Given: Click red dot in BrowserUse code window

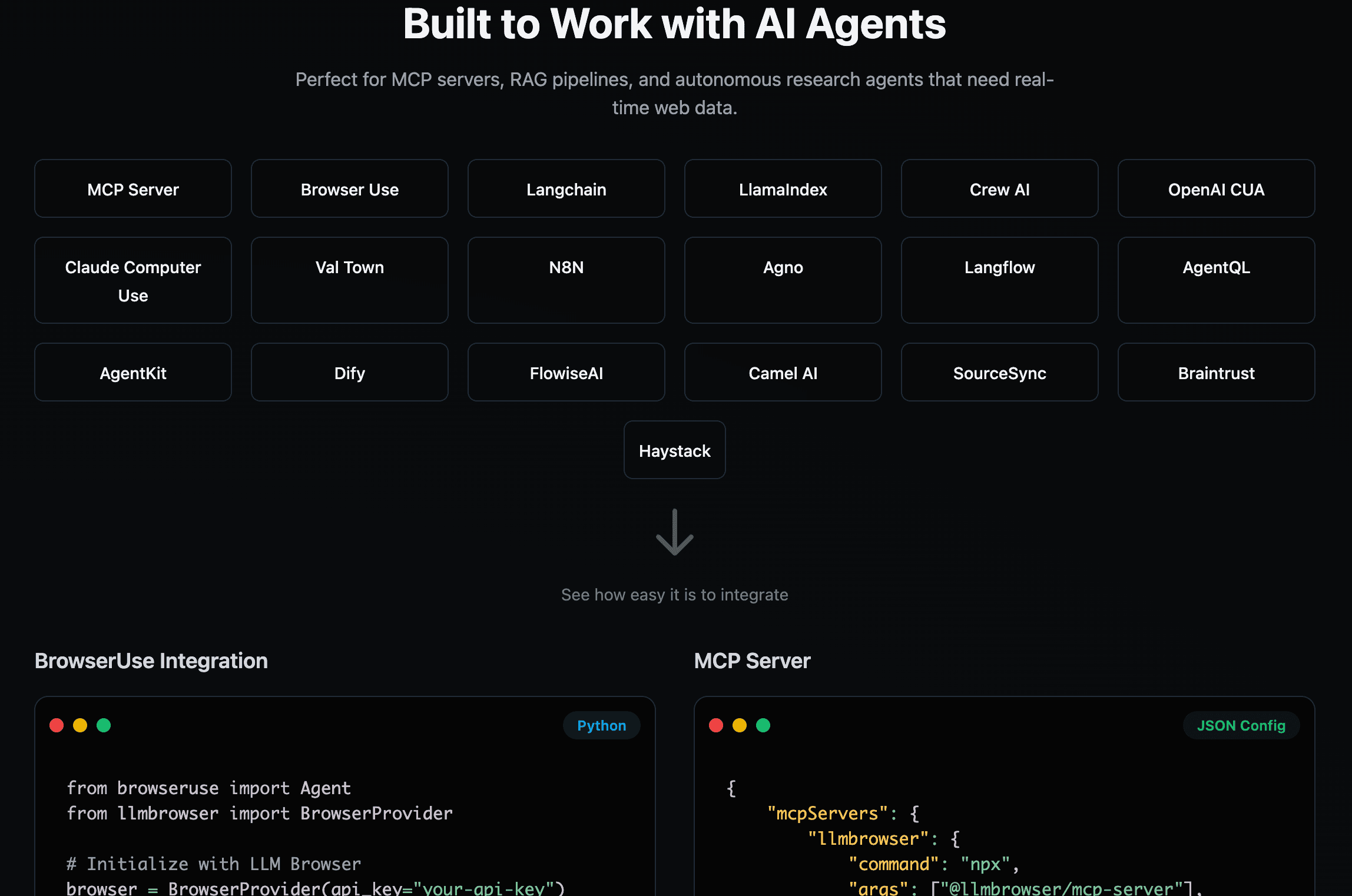Looking at the screenshot, I should coord(57,725).
